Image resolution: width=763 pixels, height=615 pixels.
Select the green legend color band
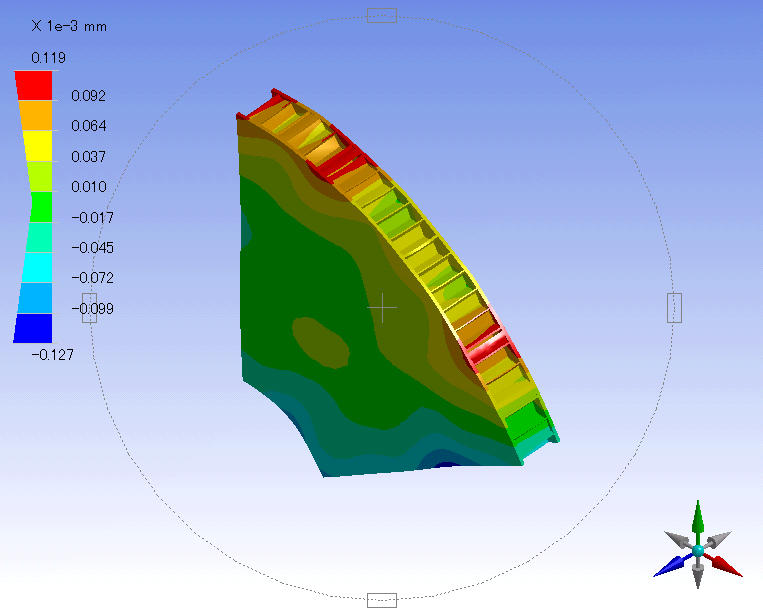[41, 207]
